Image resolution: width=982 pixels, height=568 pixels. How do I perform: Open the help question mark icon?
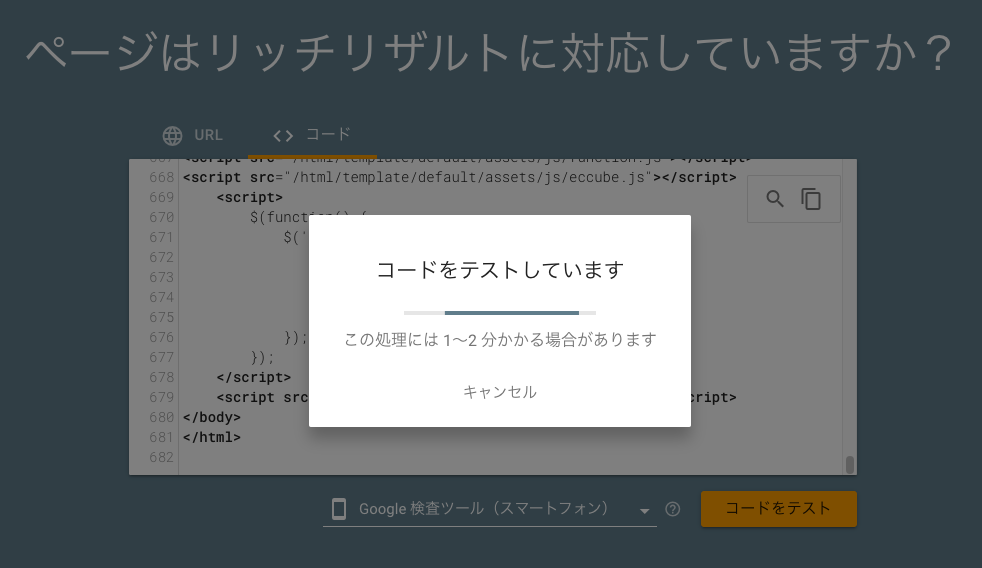click(673, 509)
